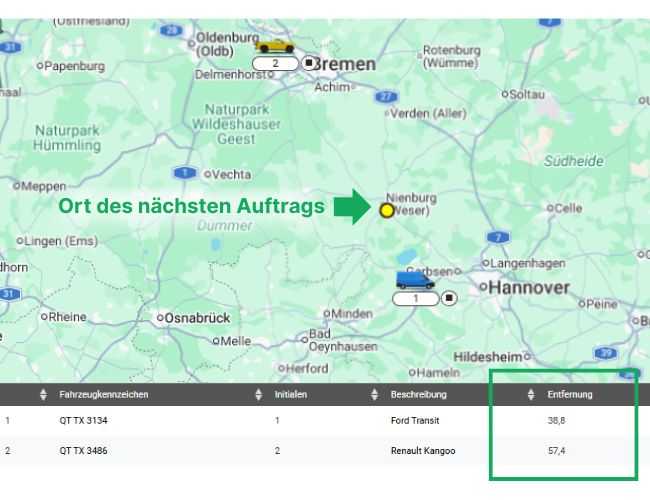This screenshot has height=500, width=650.
Task: Click the Minden town label on map
Action: point(352,314)
